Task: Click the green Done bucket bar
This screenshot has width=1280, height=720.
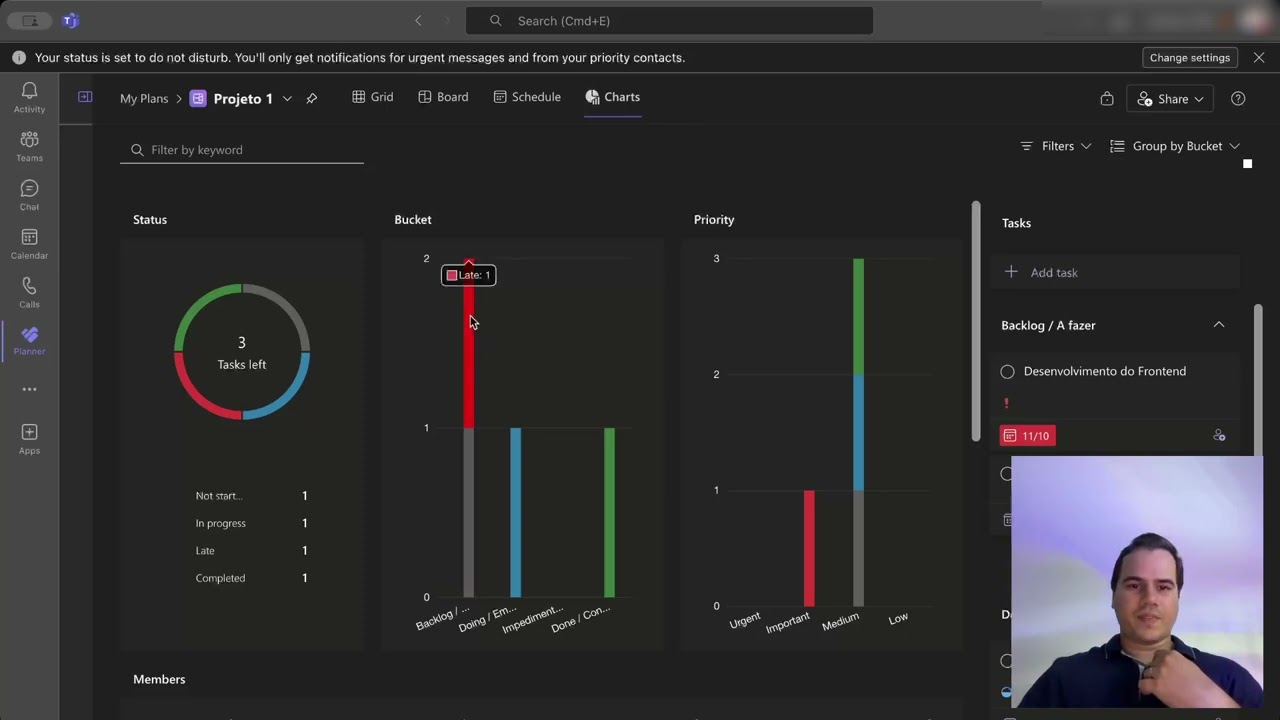Action: 609,512
